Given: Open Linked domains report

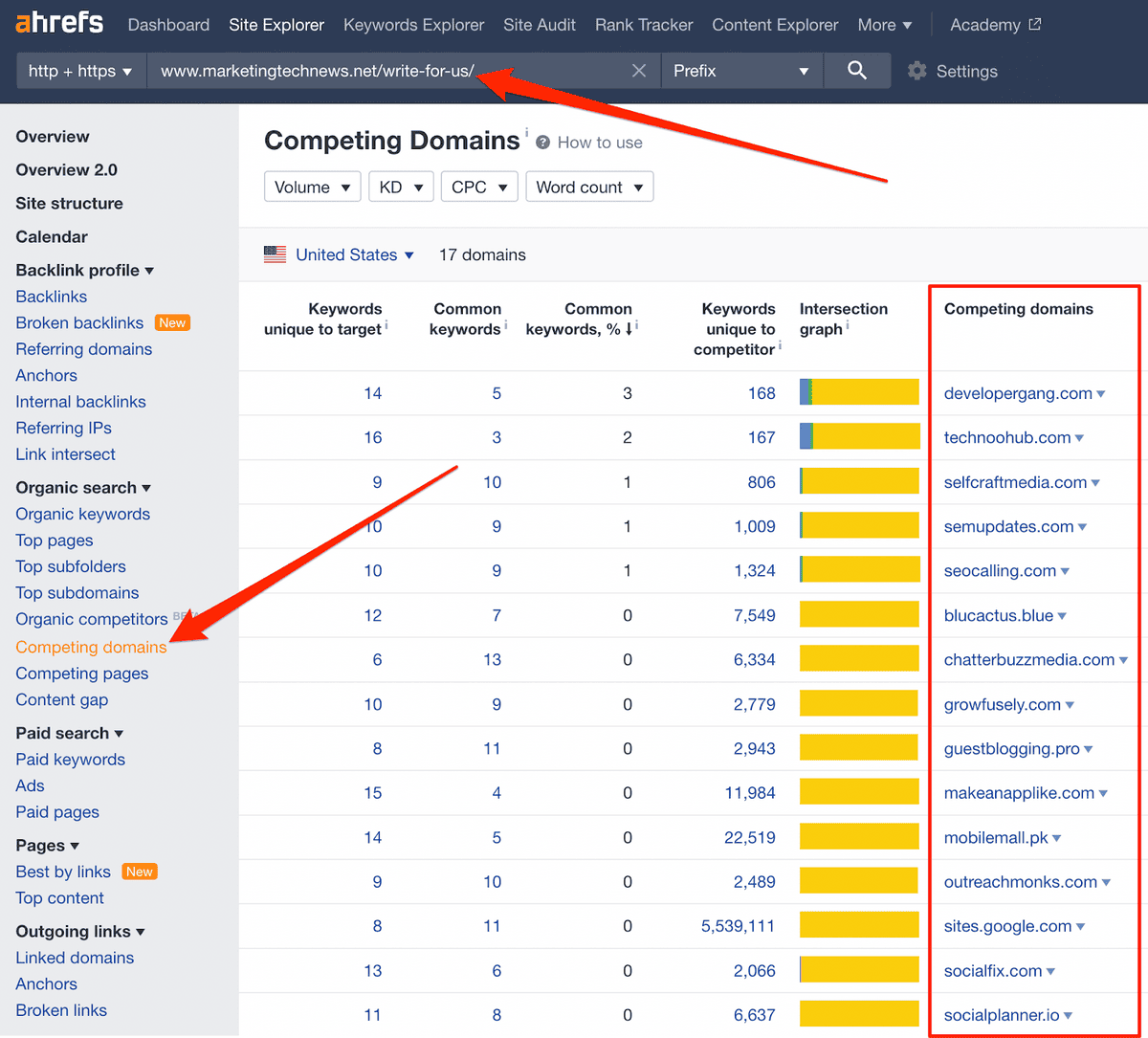Looking at the screenshot, I should (x=75, y=959).
